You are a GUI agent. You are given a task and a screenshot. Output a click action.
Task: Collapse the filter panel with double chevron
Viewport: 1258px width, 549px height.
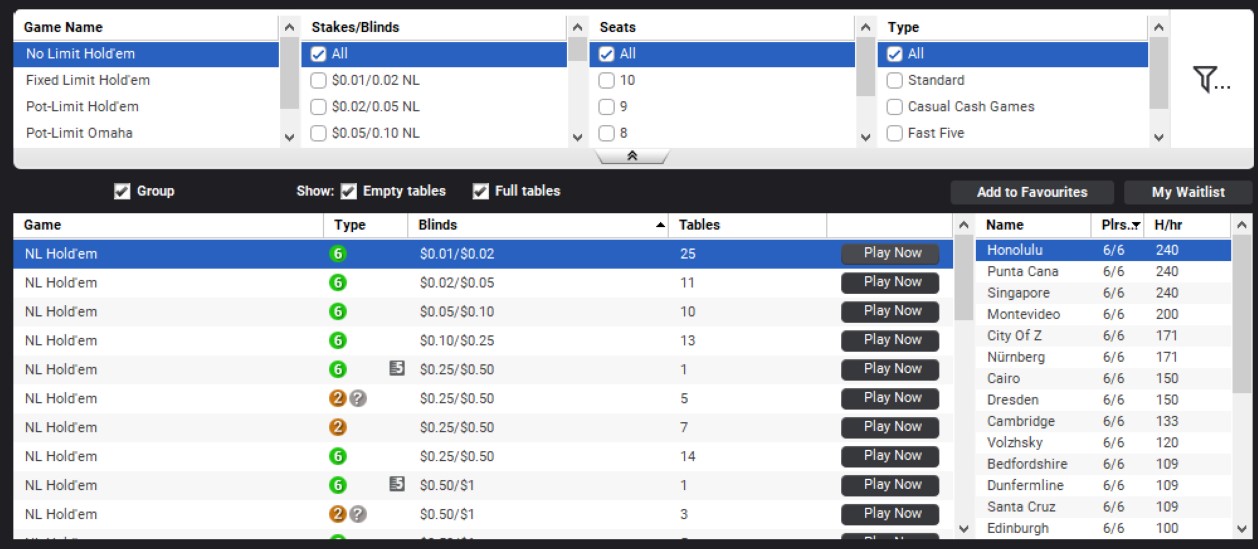pos(631,156)
